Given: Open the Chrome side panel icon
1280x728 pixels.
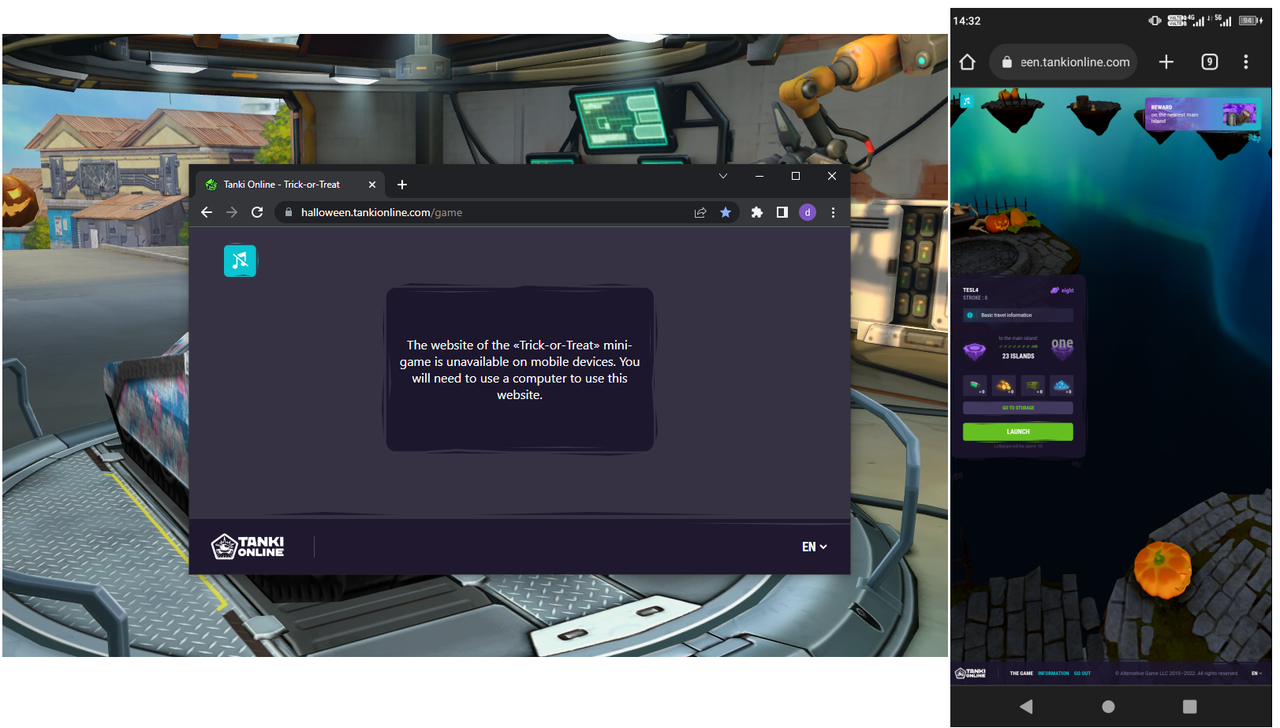Looking at the screenshot, I should (782, 212).
